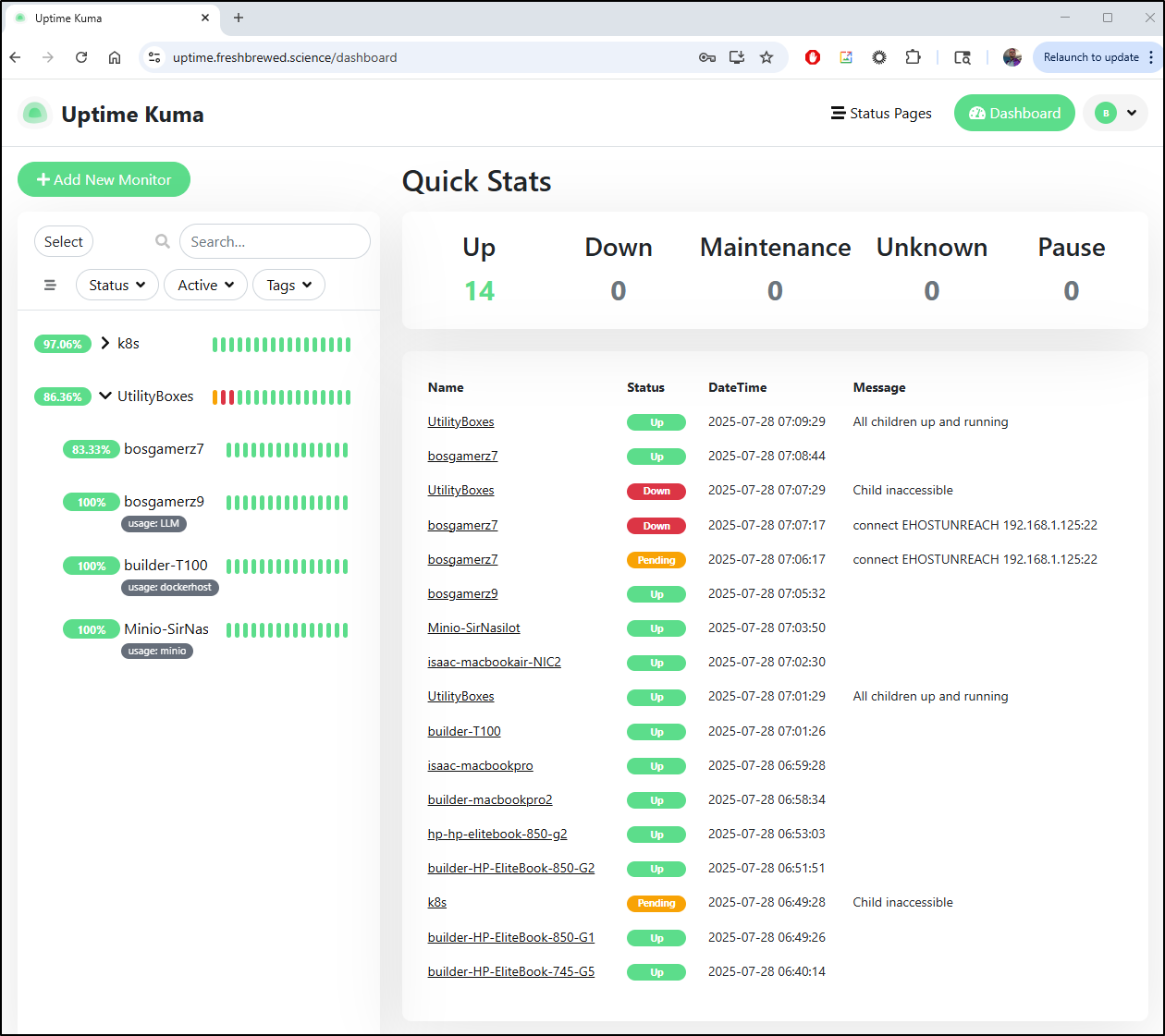This screenshot has height=1036, width=1165.
Task: Open the Status filter dropdown
Action: (117, 285)
